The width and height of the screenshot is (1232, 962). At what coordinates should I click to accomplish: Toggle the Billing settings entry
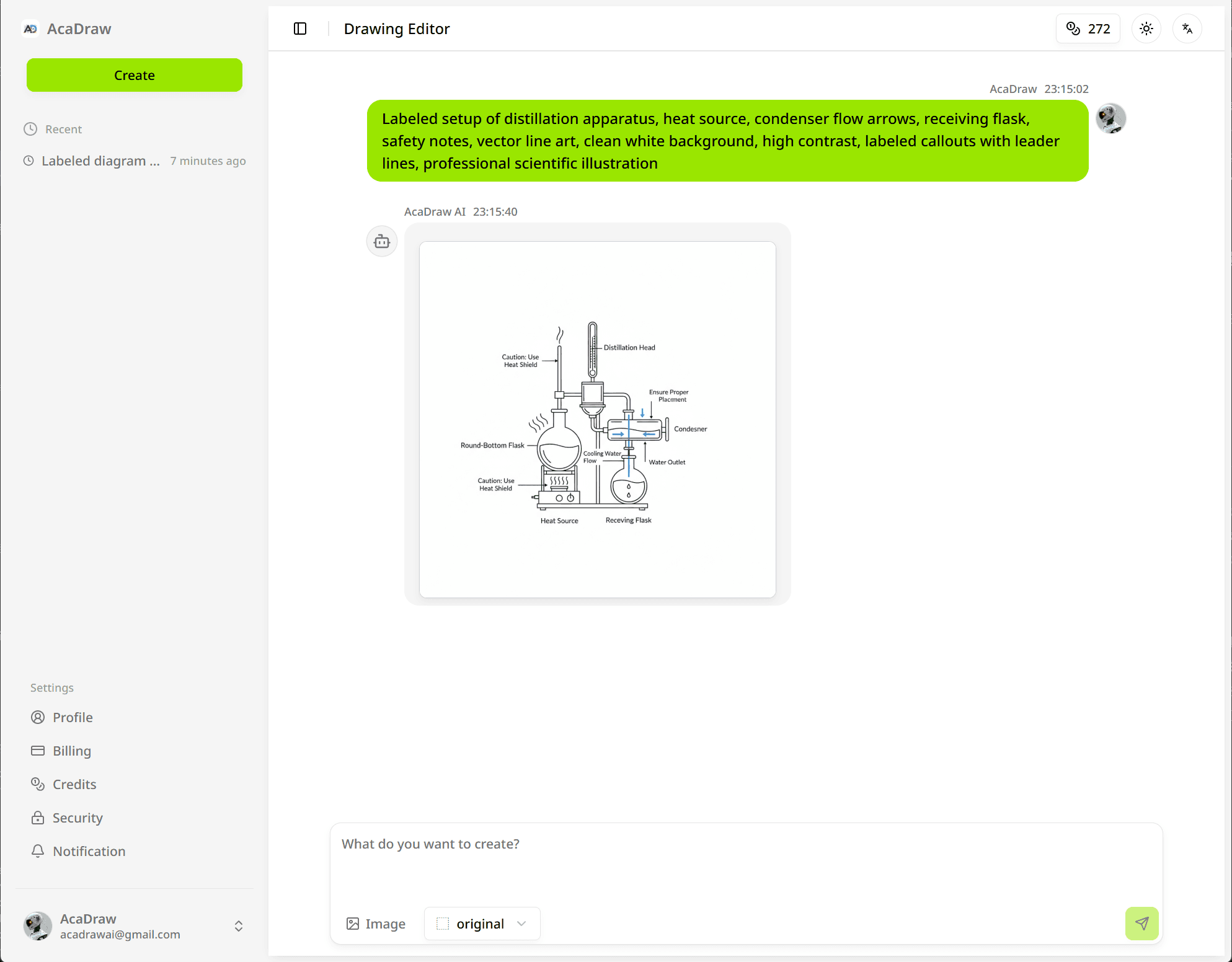(38, 751)
